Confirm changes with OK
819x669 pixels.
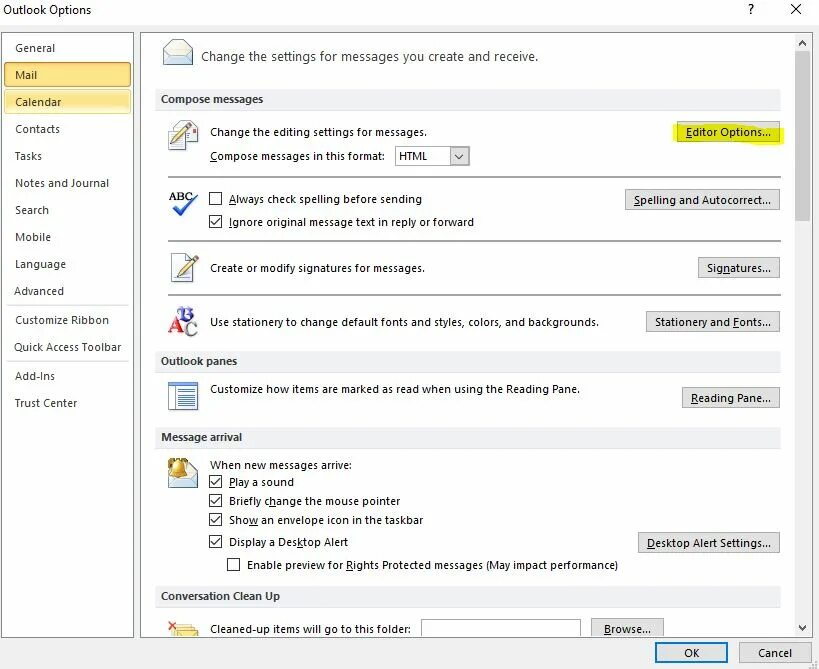click(691, 653)
